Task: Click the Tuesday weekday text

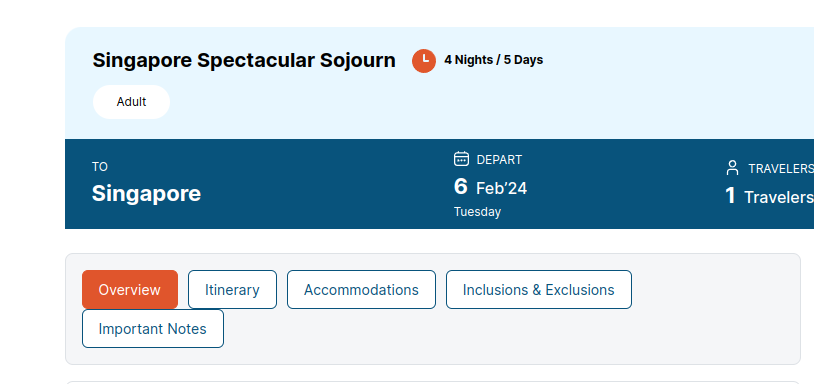Action: click(x=478, y=212)
